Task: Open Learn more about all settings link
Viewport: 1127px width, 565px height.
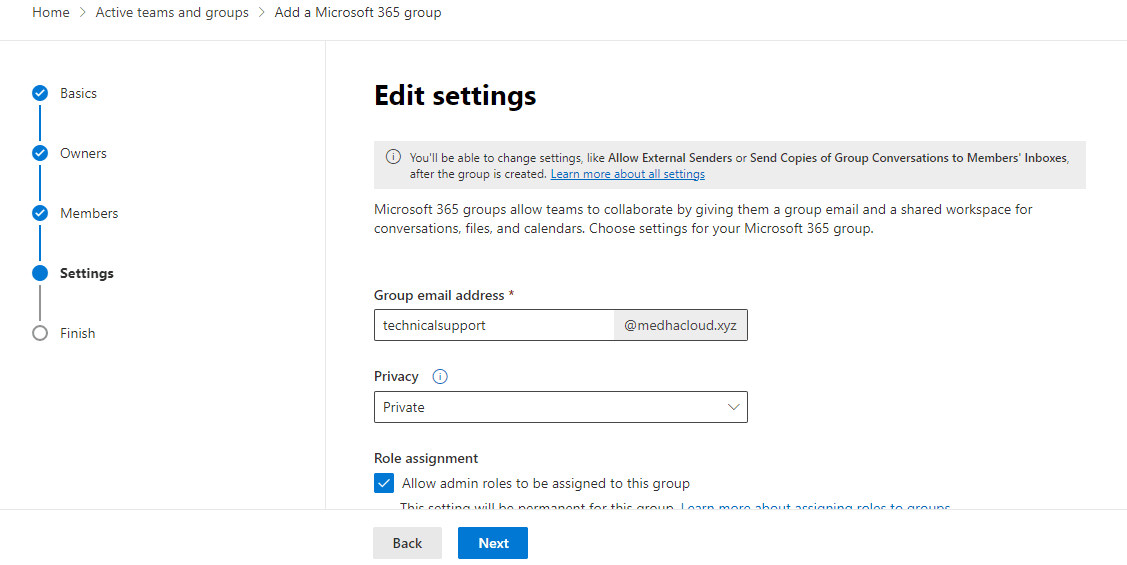Action: pyautogui.click(x=627, y=174)
